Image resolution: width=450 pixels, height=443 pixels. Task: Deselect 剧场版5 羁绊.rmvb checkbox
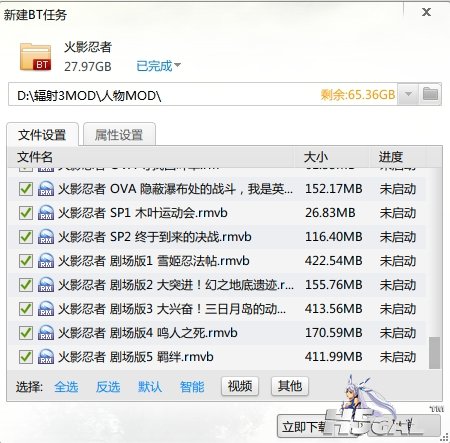point(26,357)
